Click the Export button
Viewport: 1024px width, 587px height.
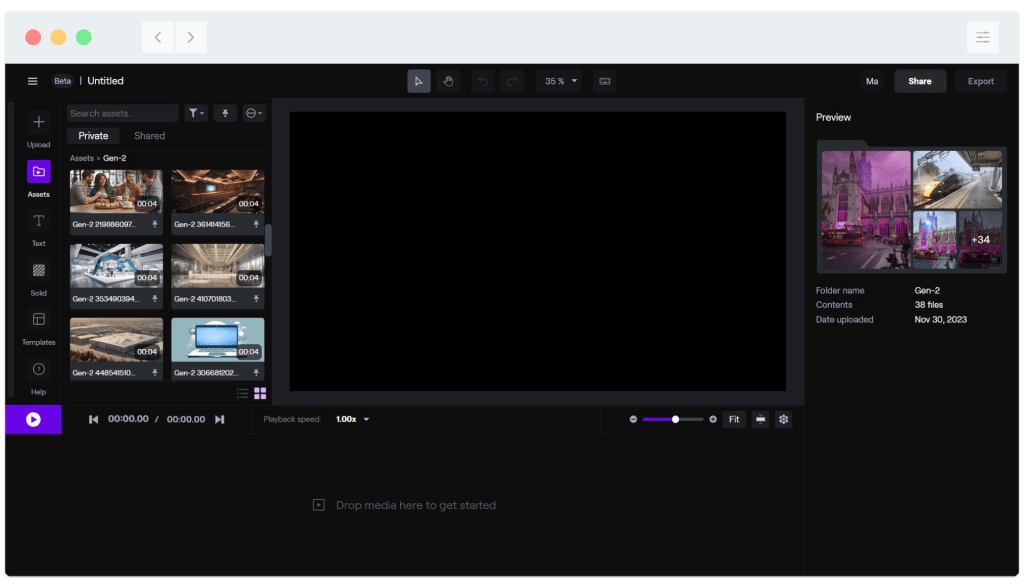pyautogui.click(x=980, y=81)
